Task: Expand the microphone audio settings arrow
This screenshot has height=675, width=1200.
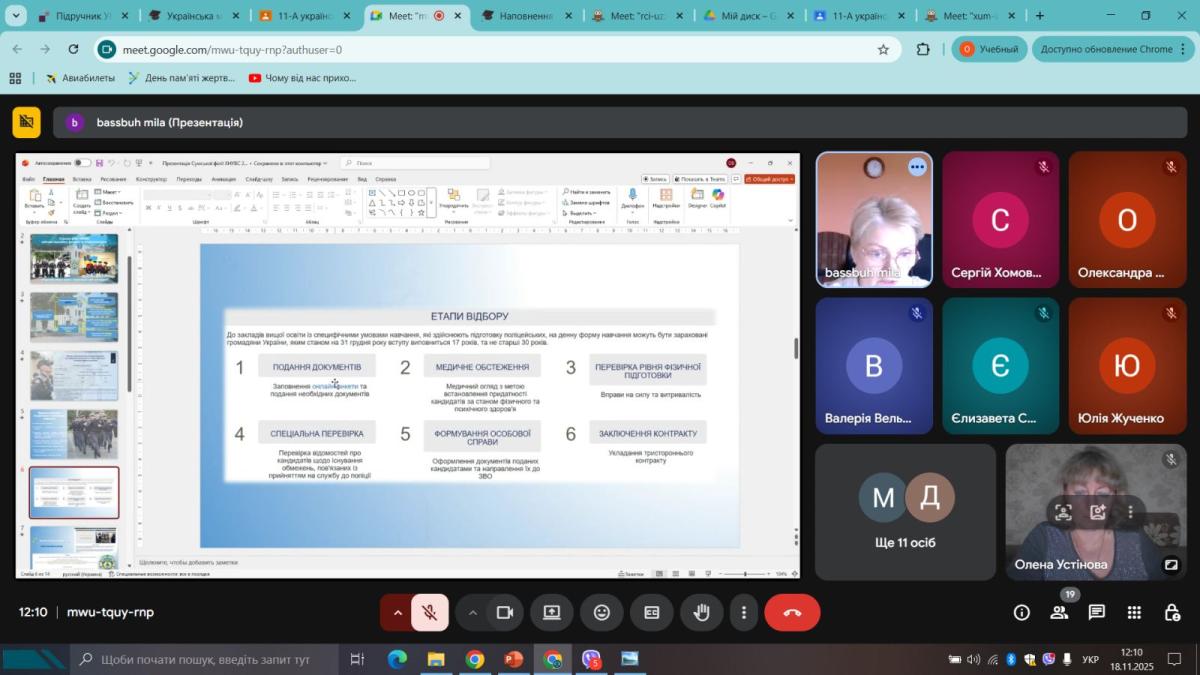Action: 397,613
